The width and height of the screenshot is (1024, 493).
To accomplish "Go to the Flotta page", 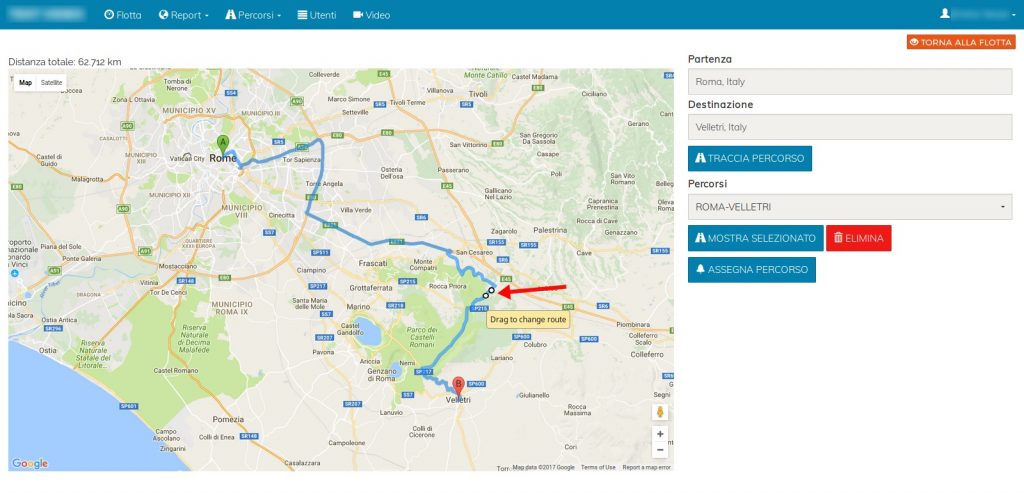I will (123, 15).
